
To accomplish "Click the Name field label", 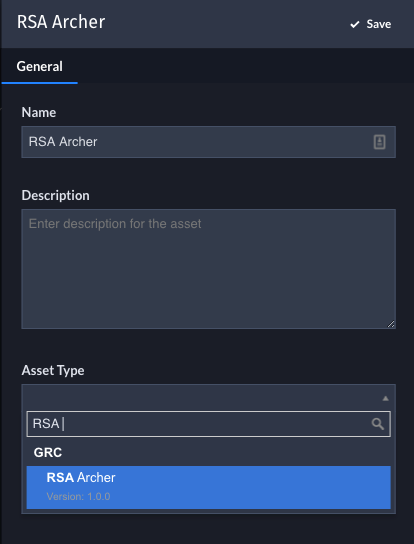I will click(x=39, y=112).
